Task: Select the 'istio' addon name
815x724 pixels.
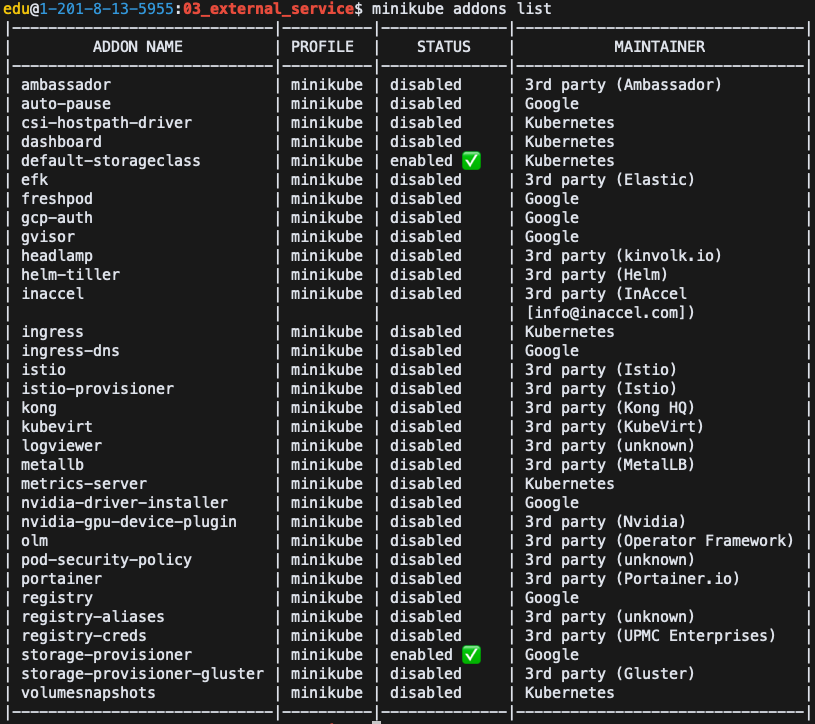Action: point(44,370)
